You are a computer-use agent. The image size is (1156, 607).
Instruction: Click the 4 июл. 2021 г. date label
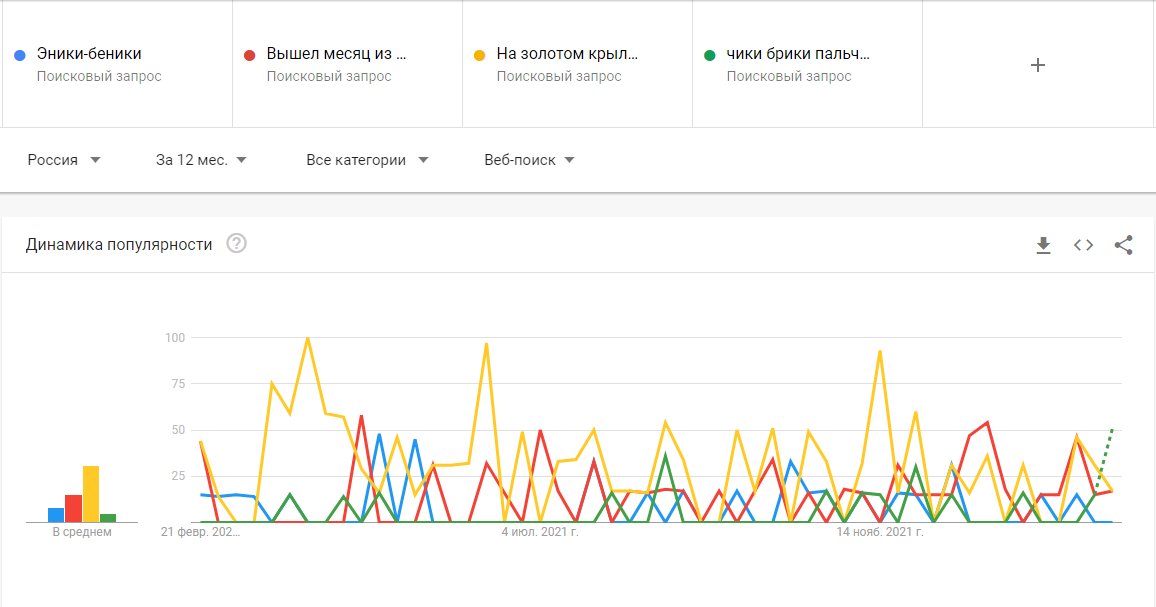coord(540,532)
